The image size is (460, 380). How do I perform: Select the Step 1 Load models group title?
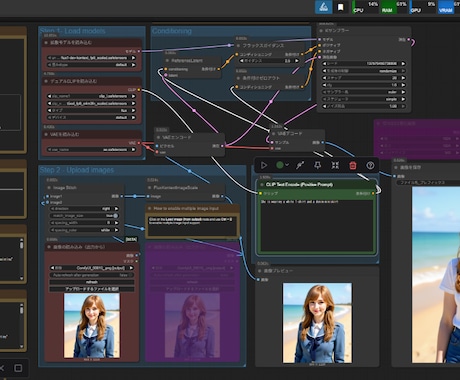tap(72, 31)
